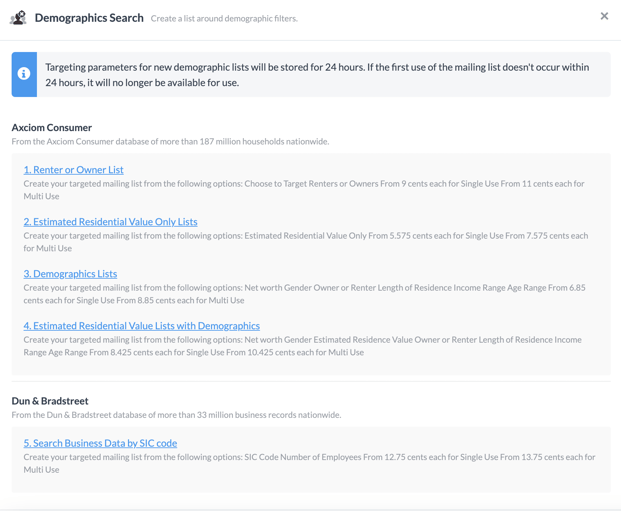Click the Demographics Search title text
The width and height of the screenshot is (621, 511).
pos(89,18)
